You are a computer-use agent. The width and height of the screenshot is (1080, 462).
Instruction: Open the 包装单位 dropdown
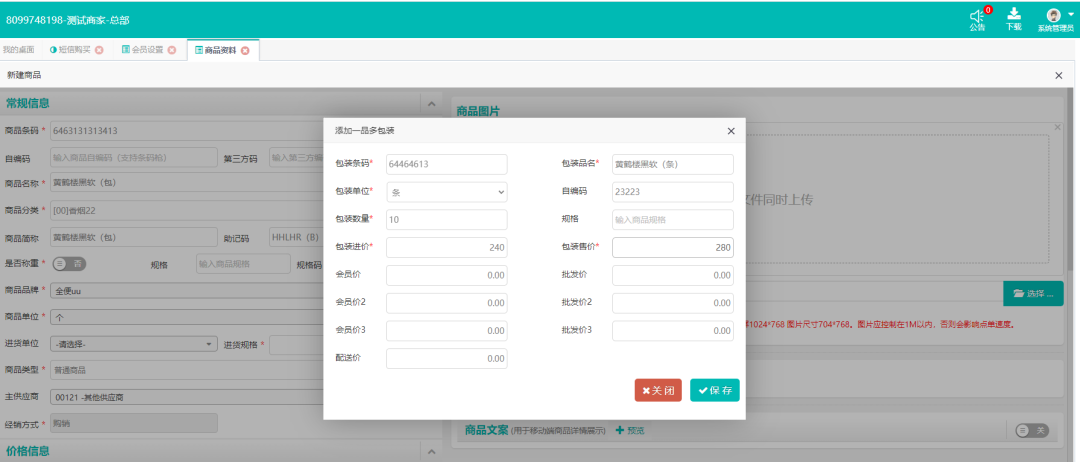[446, 192]
